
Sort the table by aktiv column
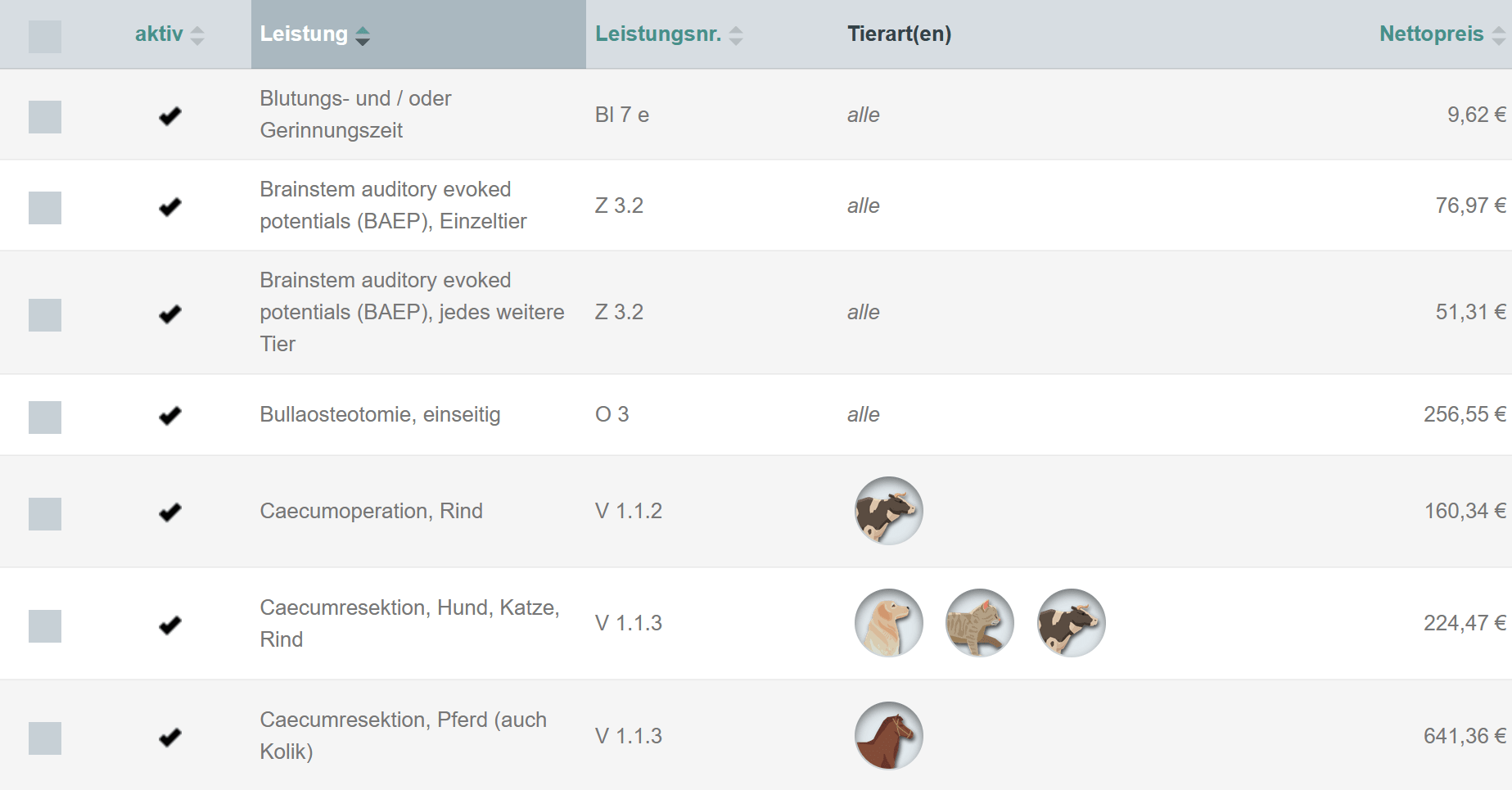click(169, 34)
